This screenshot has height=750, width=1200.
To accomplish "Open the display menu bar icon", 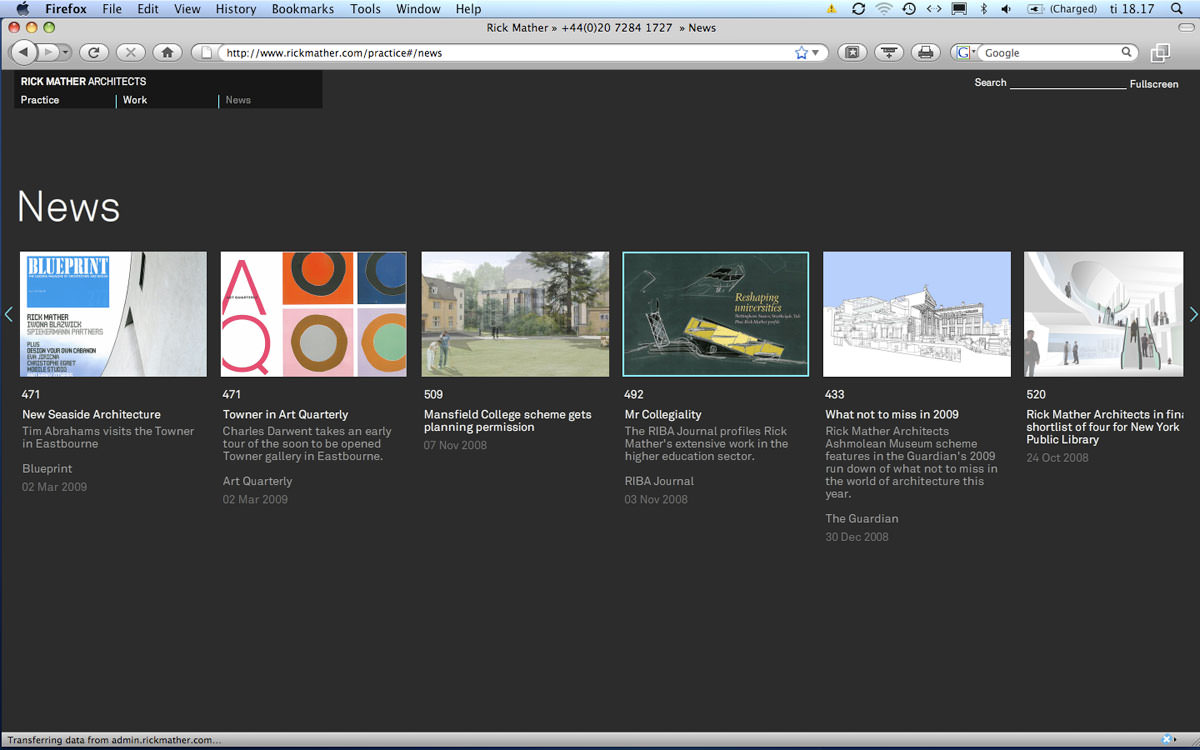I will [959, 9].
